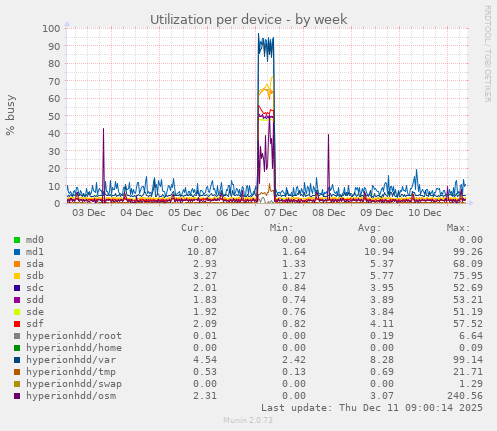Click the md1 blue legend swatch
The height and width of the screenshot is (431, 497).
(17, 252)
